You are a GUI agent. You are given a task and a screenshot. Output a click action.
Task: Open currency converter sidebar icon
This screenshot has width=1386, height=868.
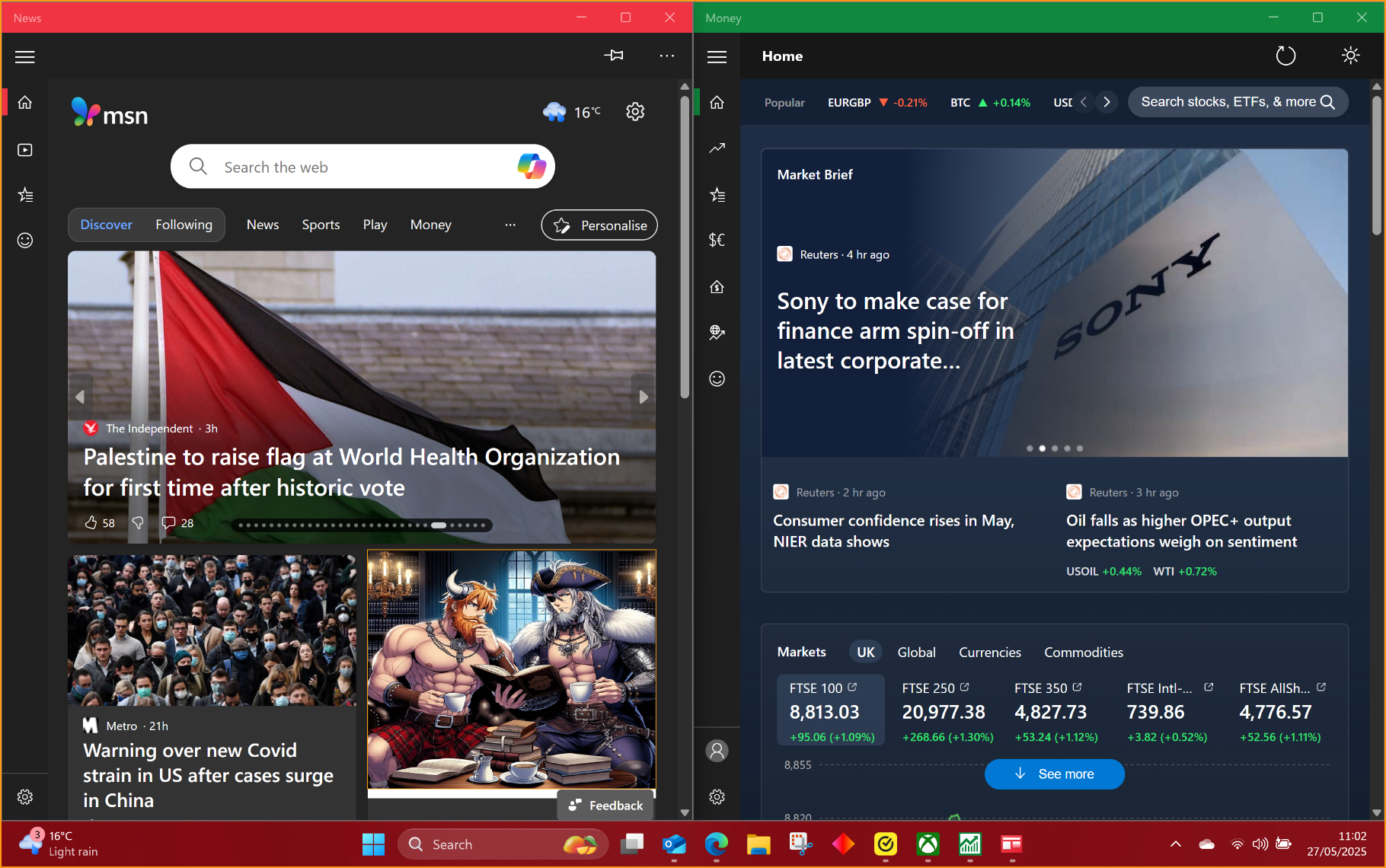click(x=717, y=241)
